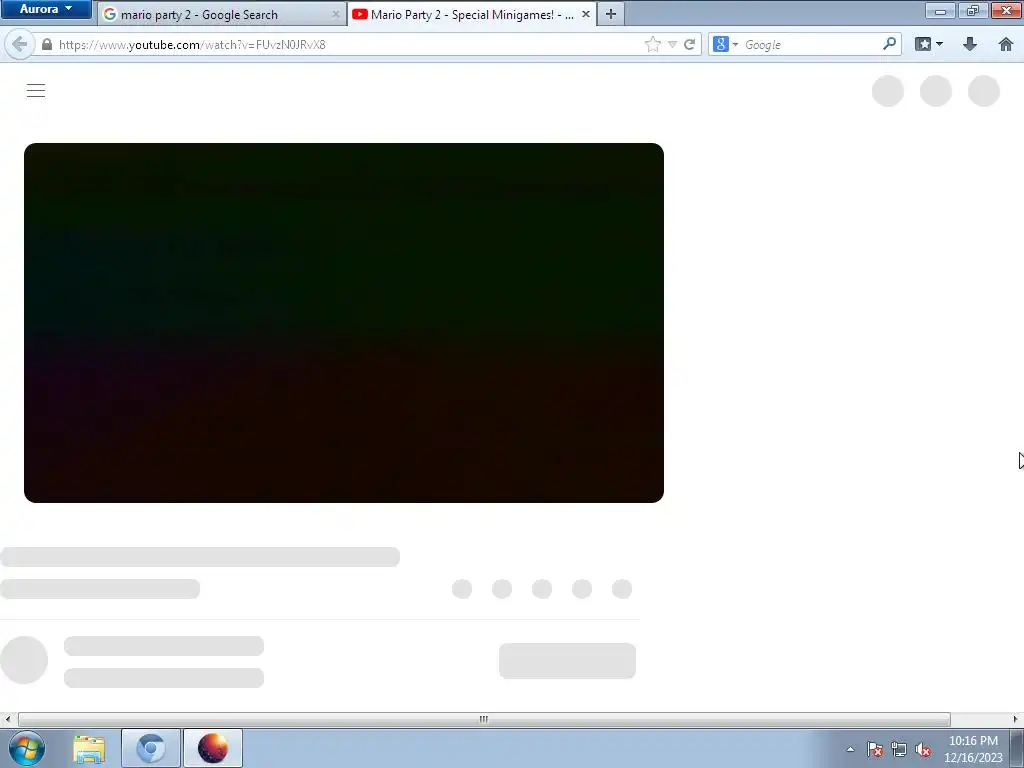Click in the Google search box
The image size is (1024, 768).
810,44
